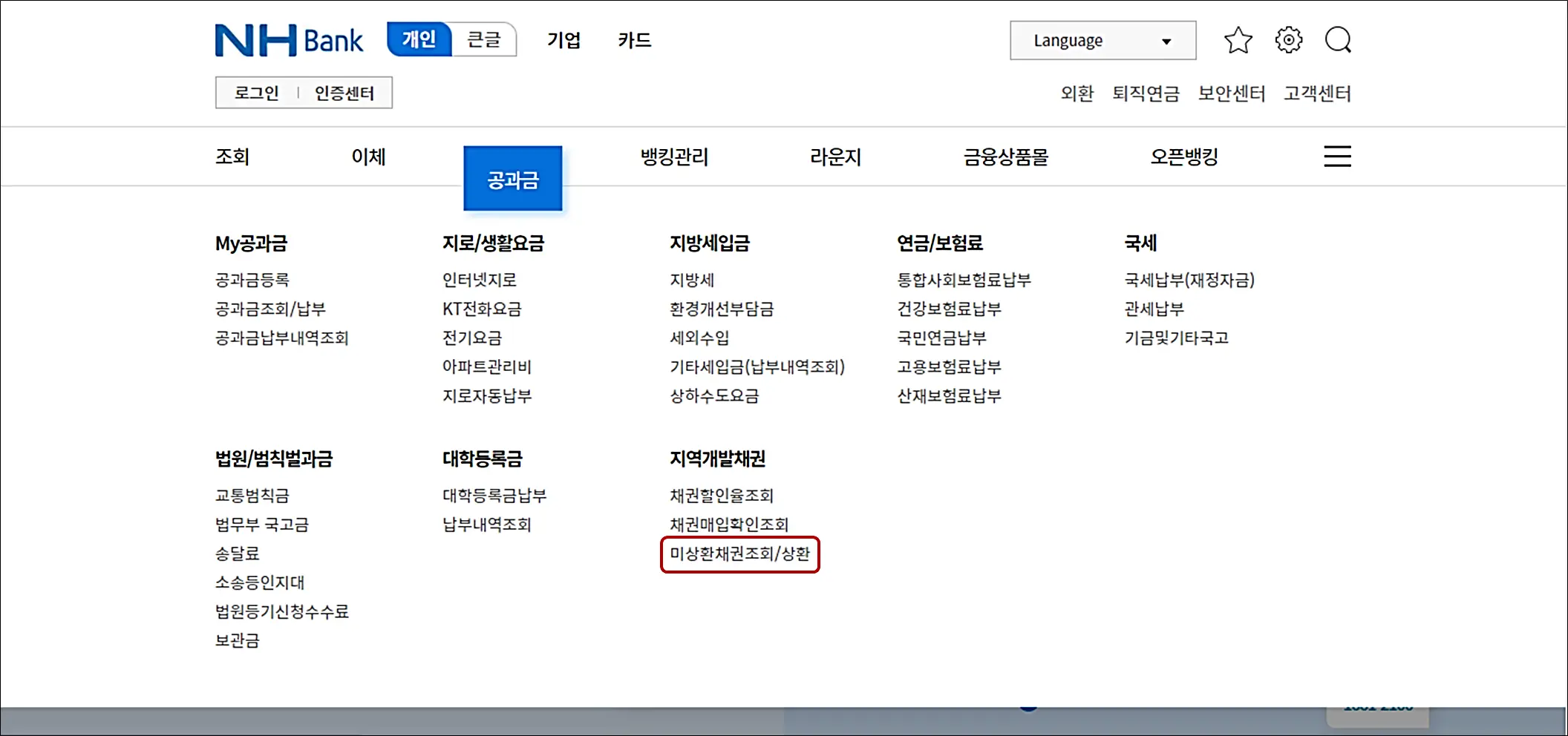This screenshot has height=736, width=1568.
Task: Select the 금융상품몰 menu item
Action: tap(1004, 157)
